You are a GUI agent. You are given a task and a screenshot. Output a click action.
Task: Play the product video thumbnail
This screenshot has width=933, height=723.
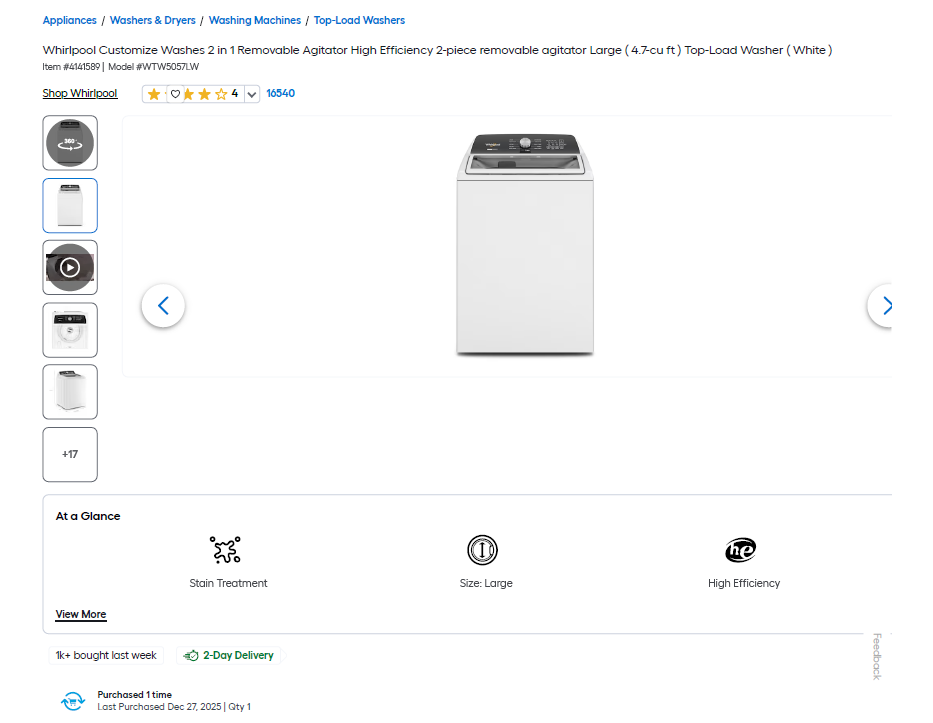coord(70,267)
